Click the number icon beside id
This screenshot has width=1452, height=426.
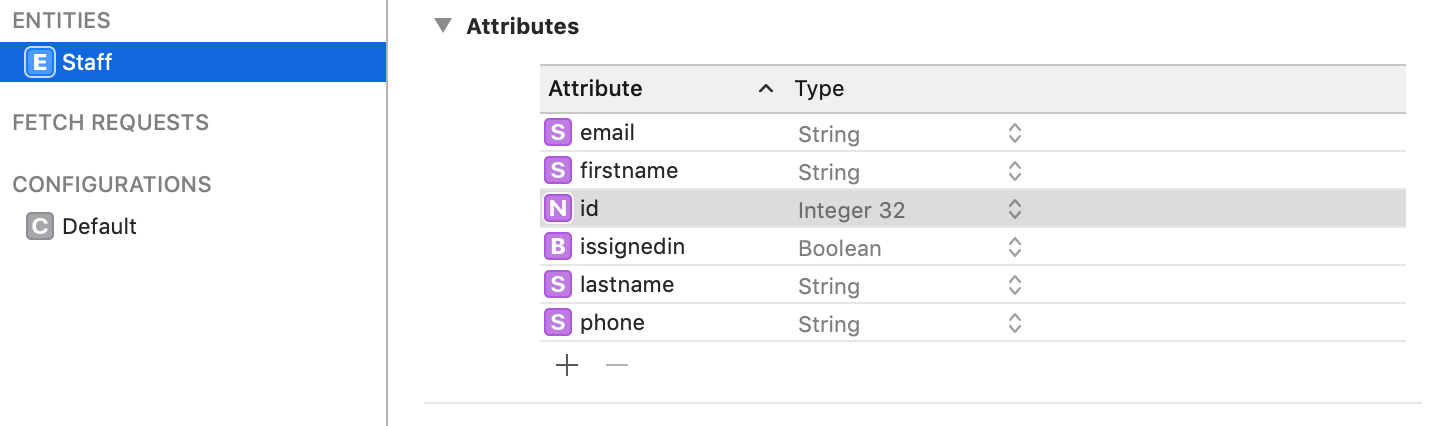tap(558, 209)
